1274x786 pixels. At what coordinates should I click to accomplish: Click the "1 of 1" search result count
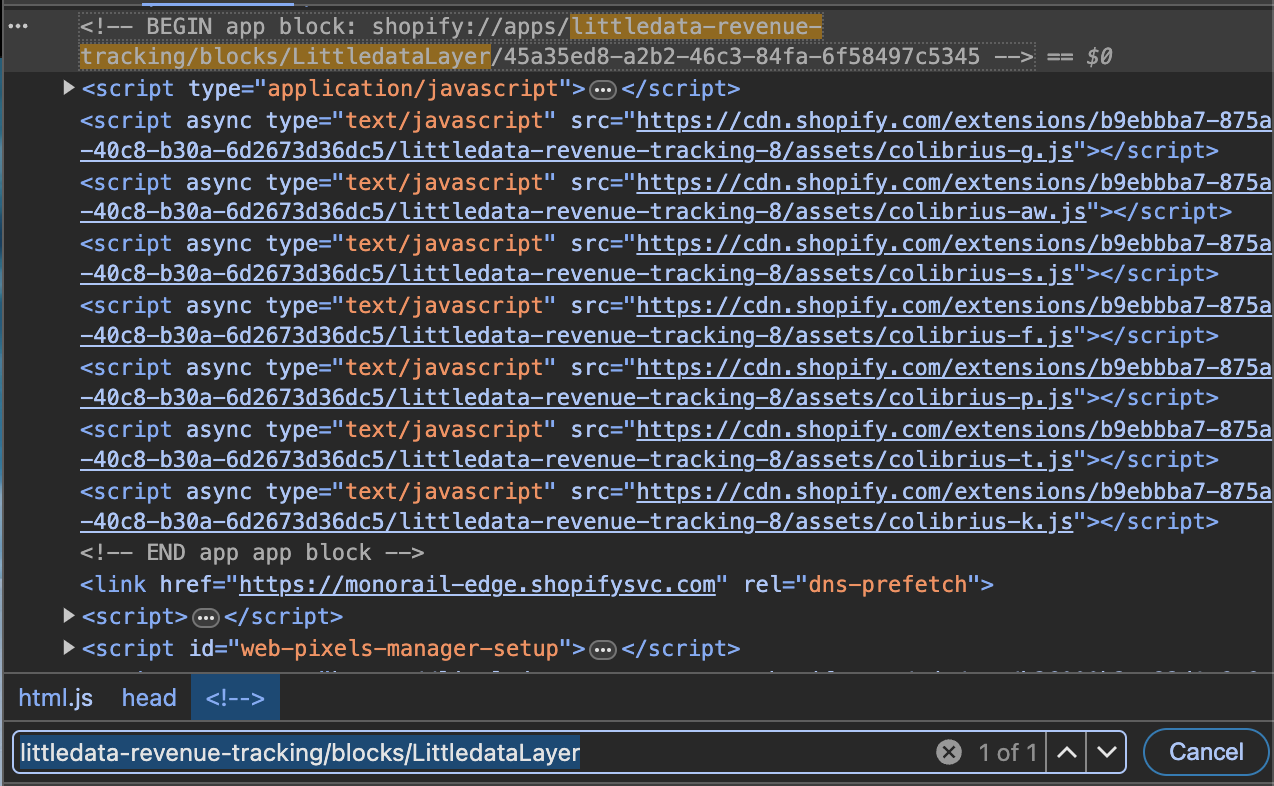(1007, 752)
